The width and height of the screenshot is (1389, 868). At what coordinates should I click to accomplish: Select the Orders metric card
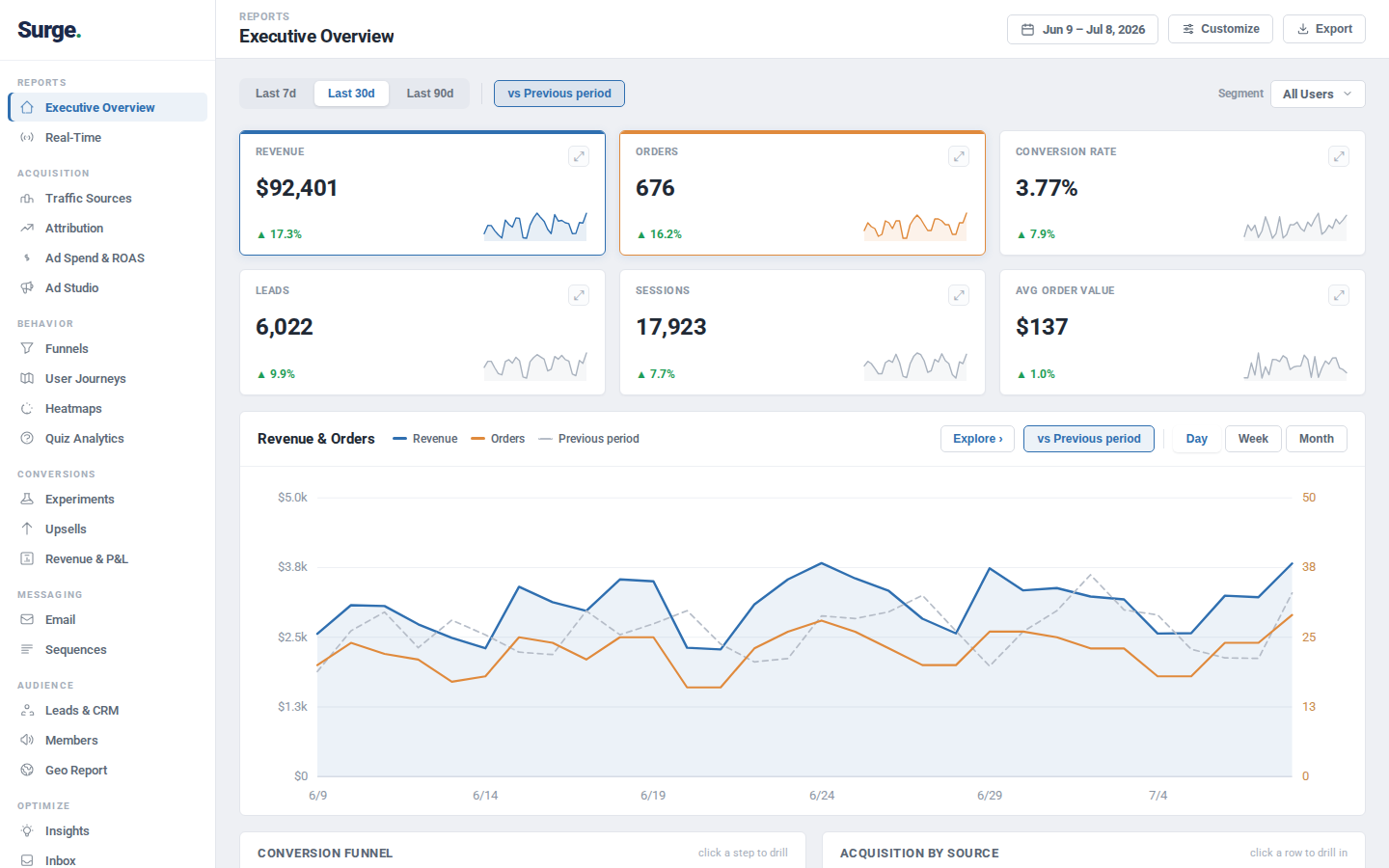[803, 193]
